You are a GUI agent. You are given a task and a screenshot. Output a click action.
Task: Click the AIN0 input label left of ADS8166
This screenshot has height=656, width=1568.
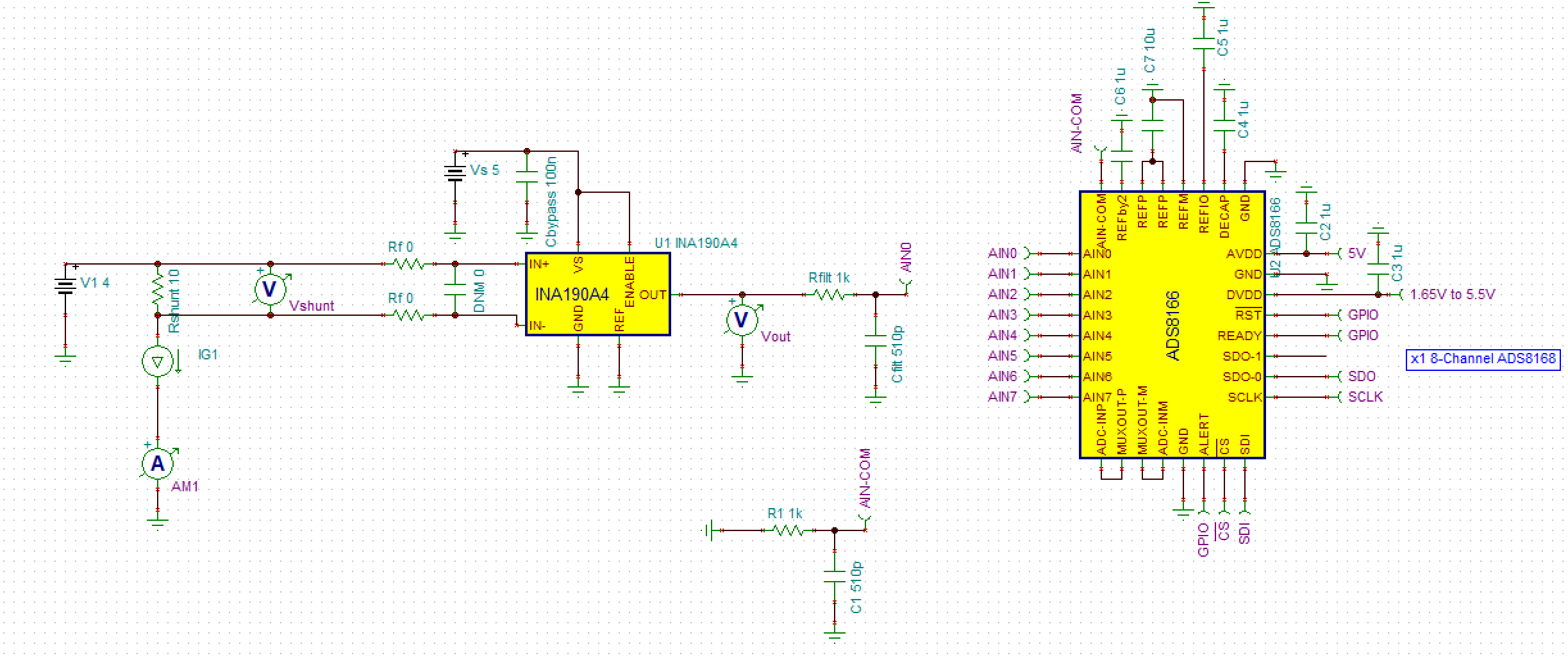click(x=1003, y=254)
